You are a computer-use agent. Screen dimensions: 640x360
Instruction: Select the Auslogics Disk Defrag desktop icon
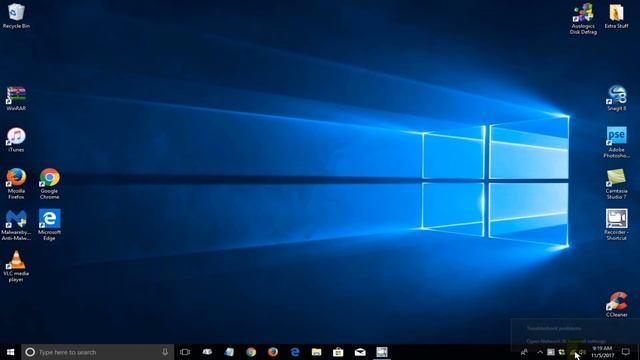[583, 19]
